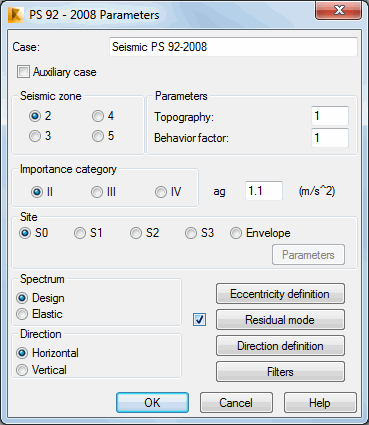The height and width of the screenshot is (425, 369).
Task: Open the Residual mode dialog
Action: pyautogui.click(x=280, y=320)
